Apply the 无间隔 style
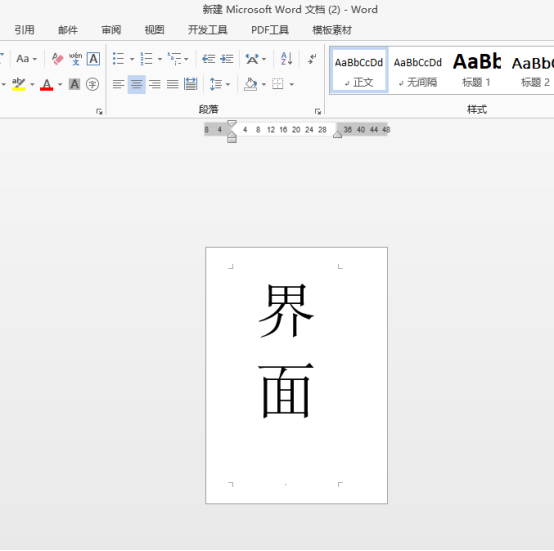Viewport: 554px width, 551px height. (418, 71)
